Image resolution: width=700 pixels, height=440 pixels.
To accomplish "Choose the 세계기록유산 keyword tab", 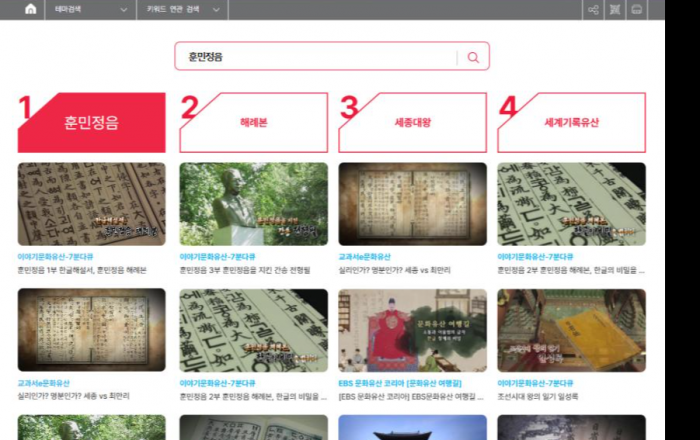I will tap(571, 123).
